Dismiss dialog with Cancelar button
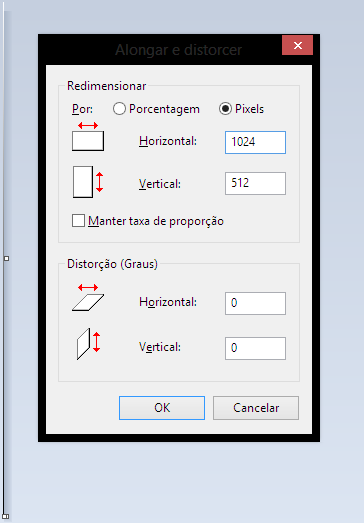364x523 pixels. (256, 408)
